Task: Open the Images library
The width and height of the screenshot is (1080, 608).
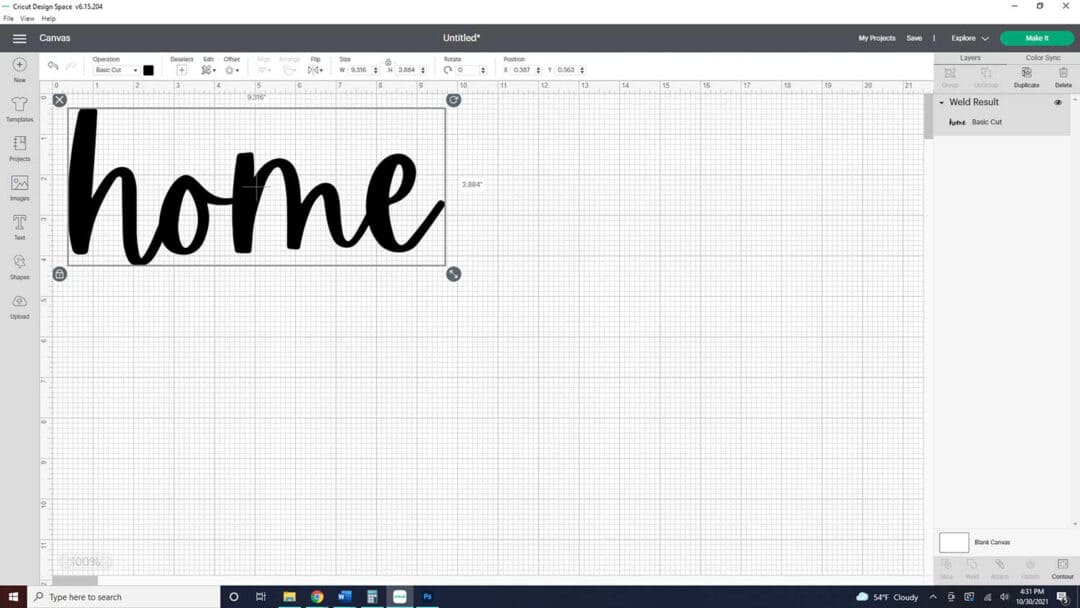Action: [19, 186]
